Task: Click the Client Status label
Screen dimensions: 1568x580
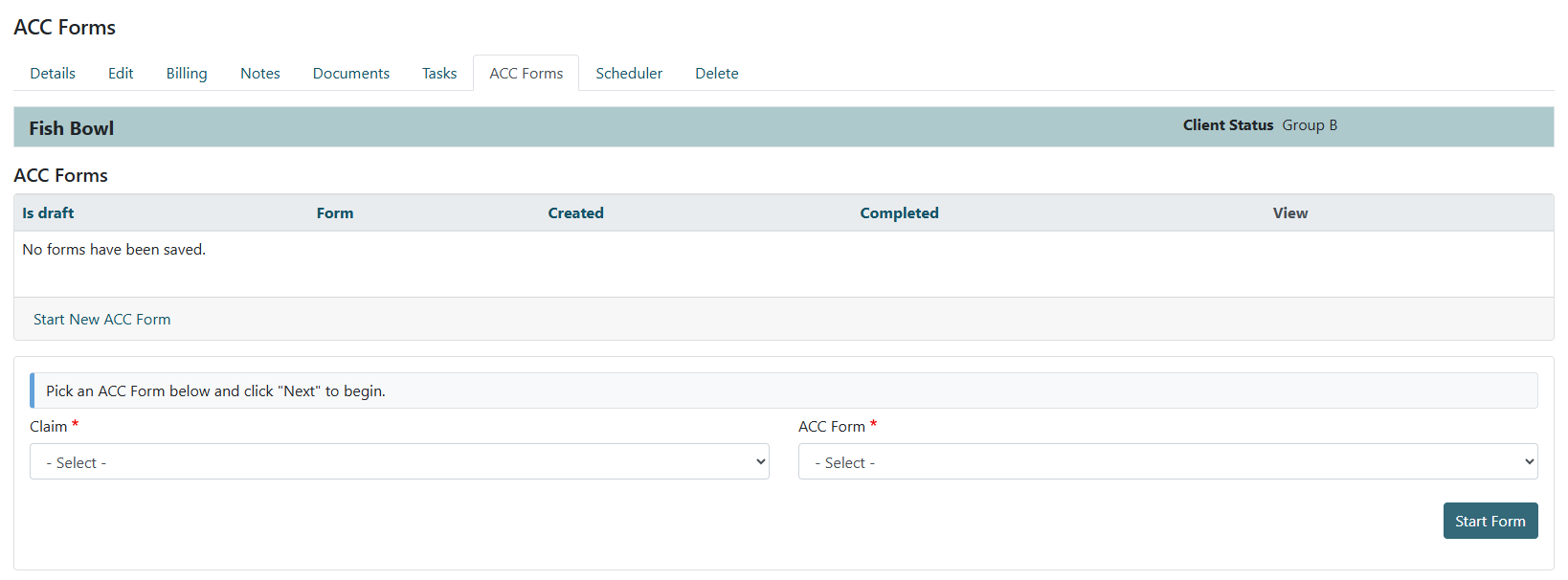Action: [x=1228, y=125]
